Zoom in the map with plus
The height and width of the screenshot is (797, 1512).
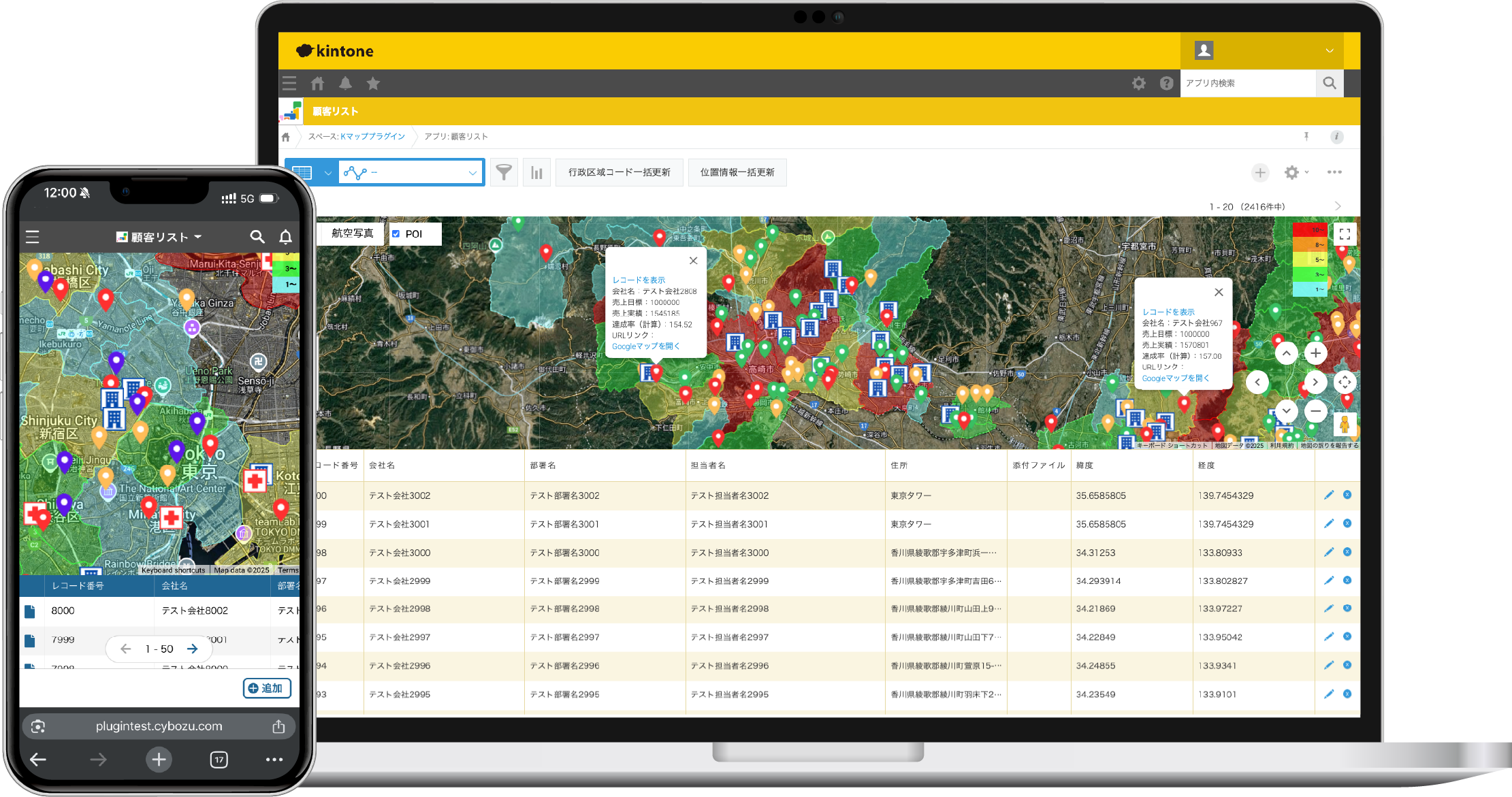pyautogui.click(x=1315, y=353)
